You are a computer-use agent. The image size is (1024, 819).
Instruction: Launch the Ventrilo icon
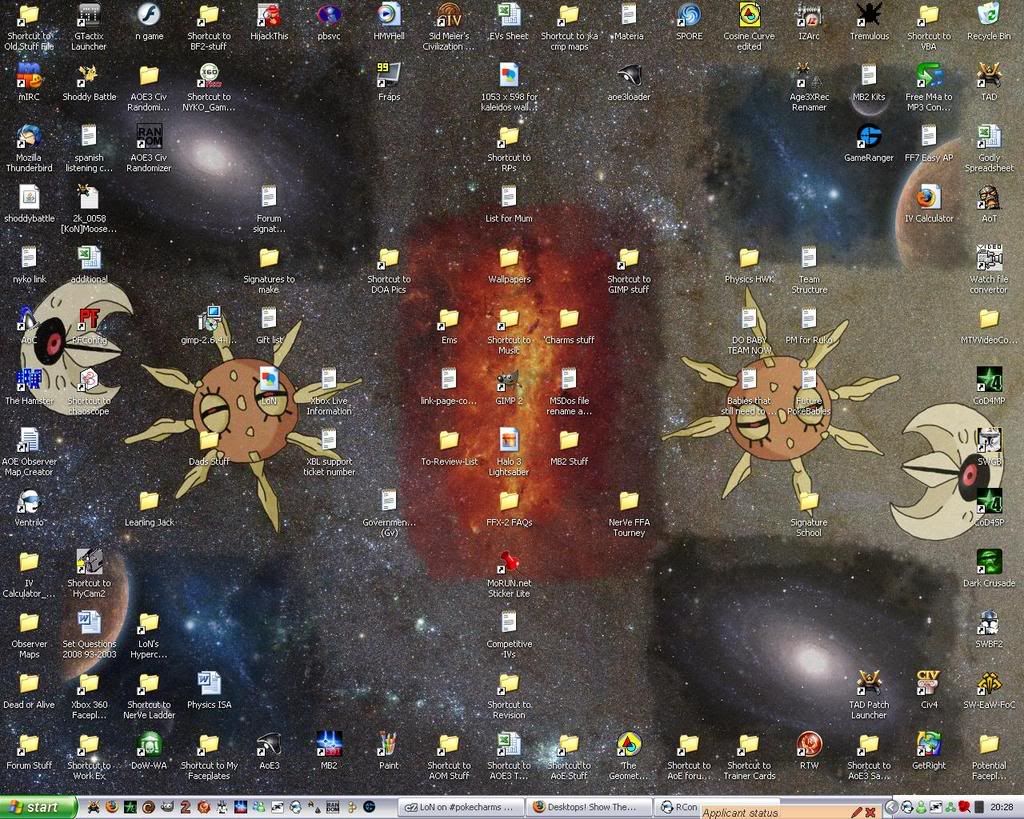tap(29, 501)
